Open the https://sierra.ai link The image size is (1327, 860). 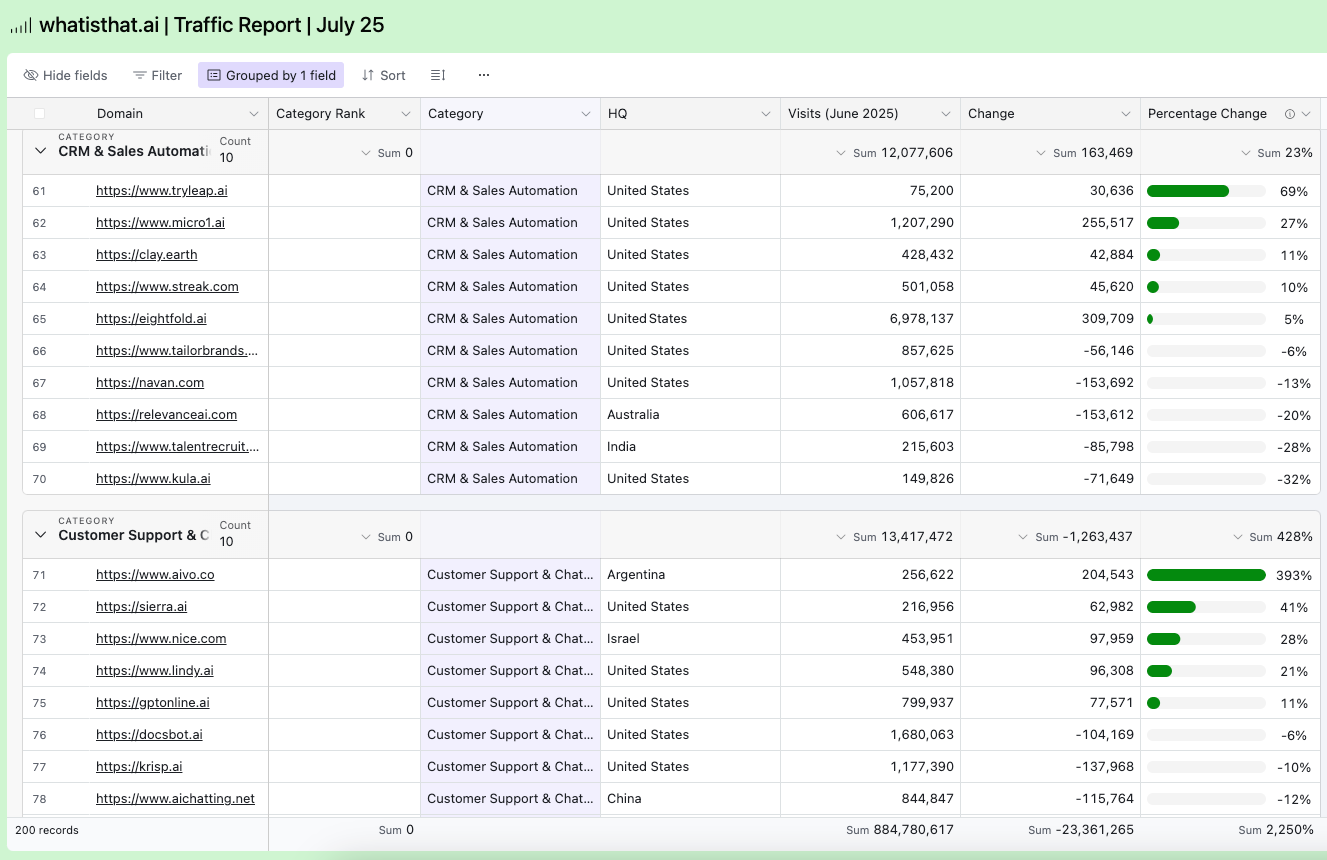141,607
